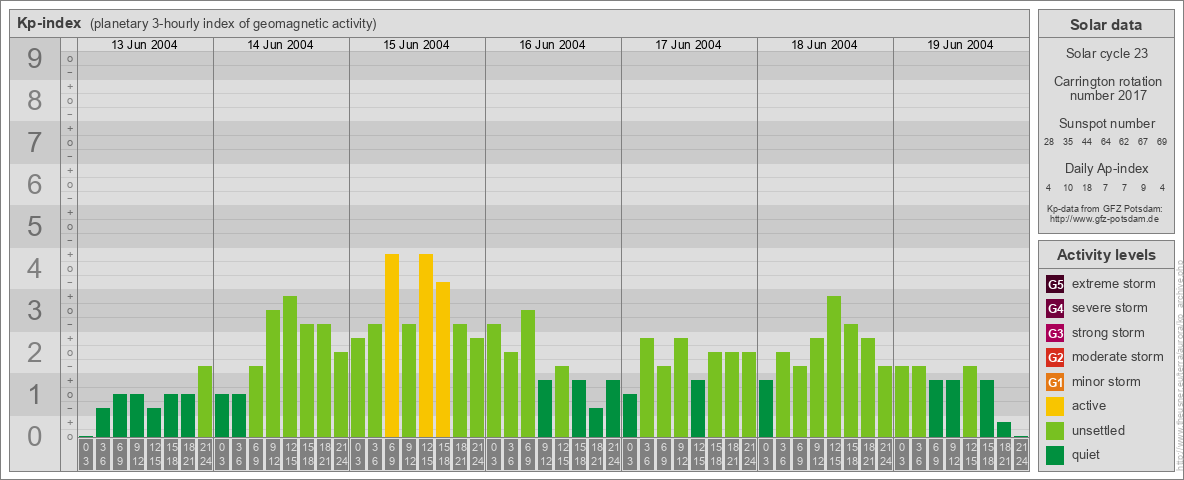
Task: Click the yellow 6-9 bar on 15 Jun
Action: (392, 346)
